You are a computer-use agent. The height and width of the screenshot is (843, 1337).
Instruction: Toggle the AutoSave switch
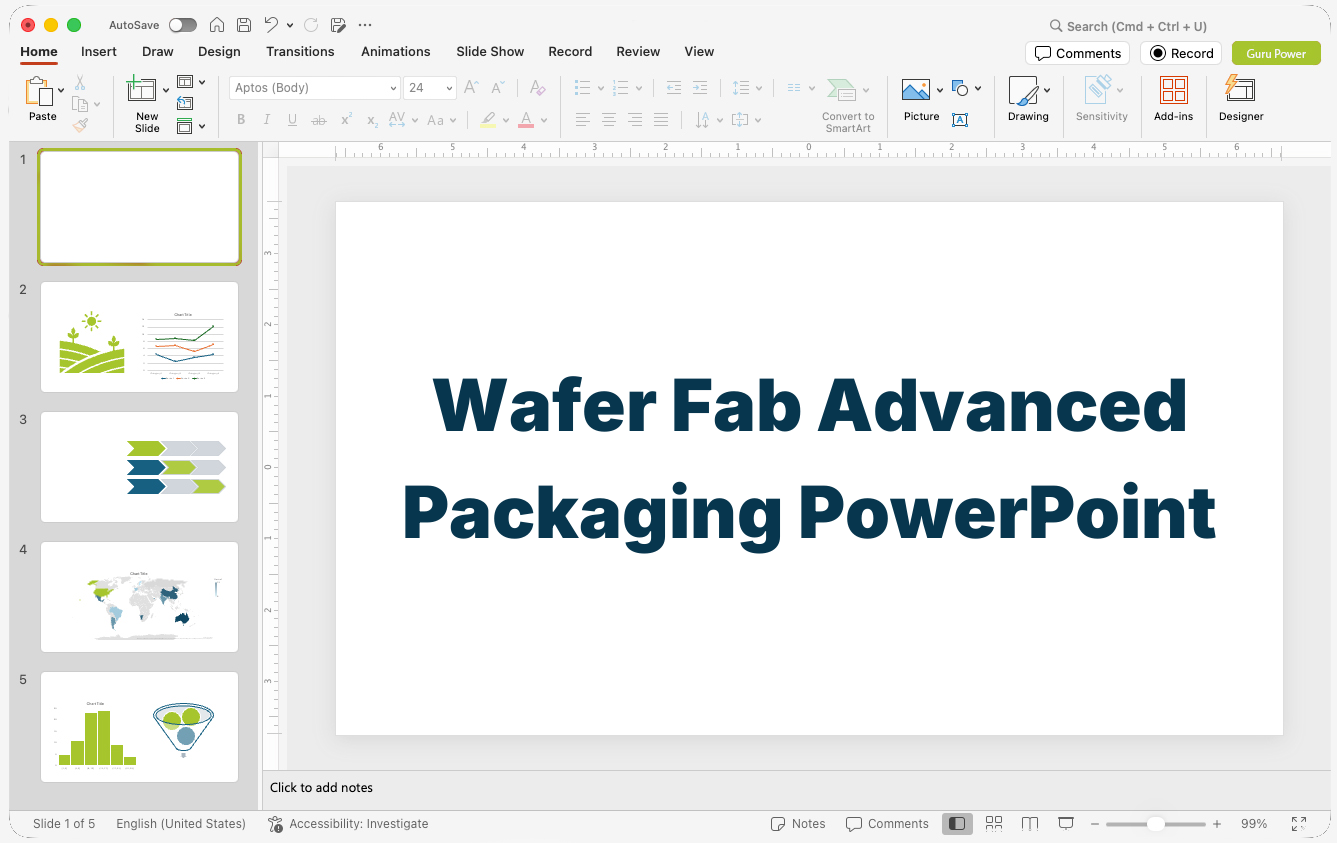tap(183, 25)
